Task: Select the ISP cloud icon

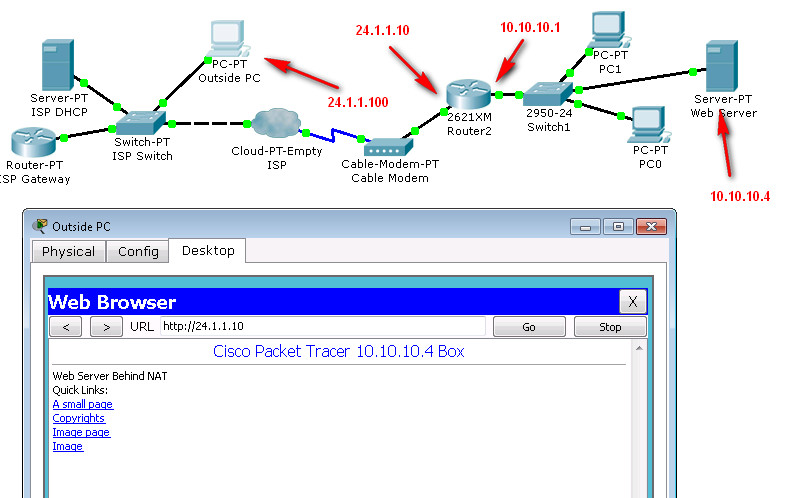Action: [x=276, y=123]
